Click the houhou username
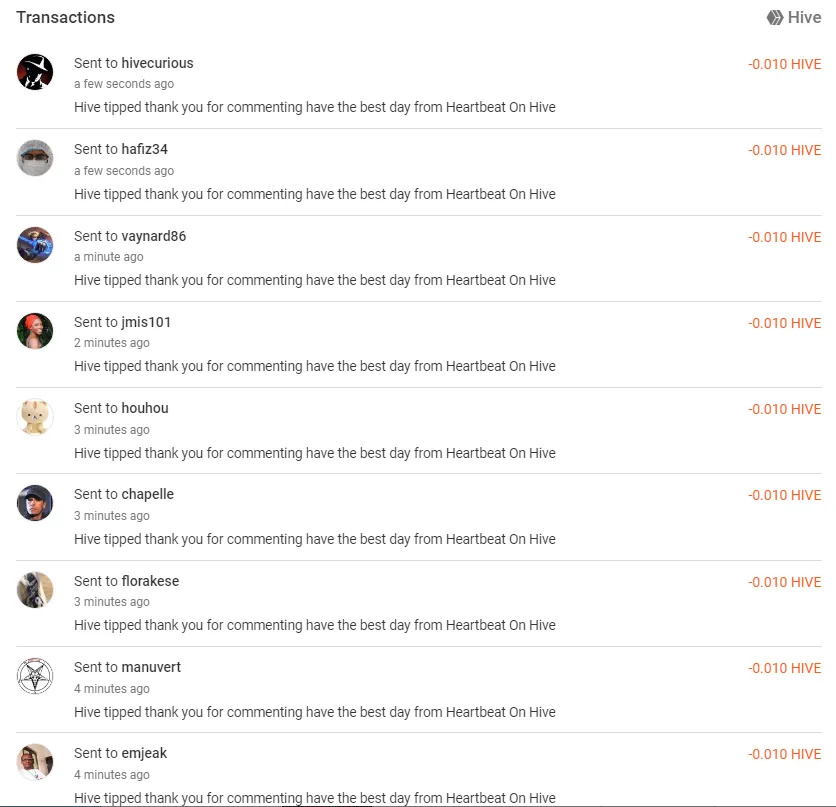 (145, 408)
